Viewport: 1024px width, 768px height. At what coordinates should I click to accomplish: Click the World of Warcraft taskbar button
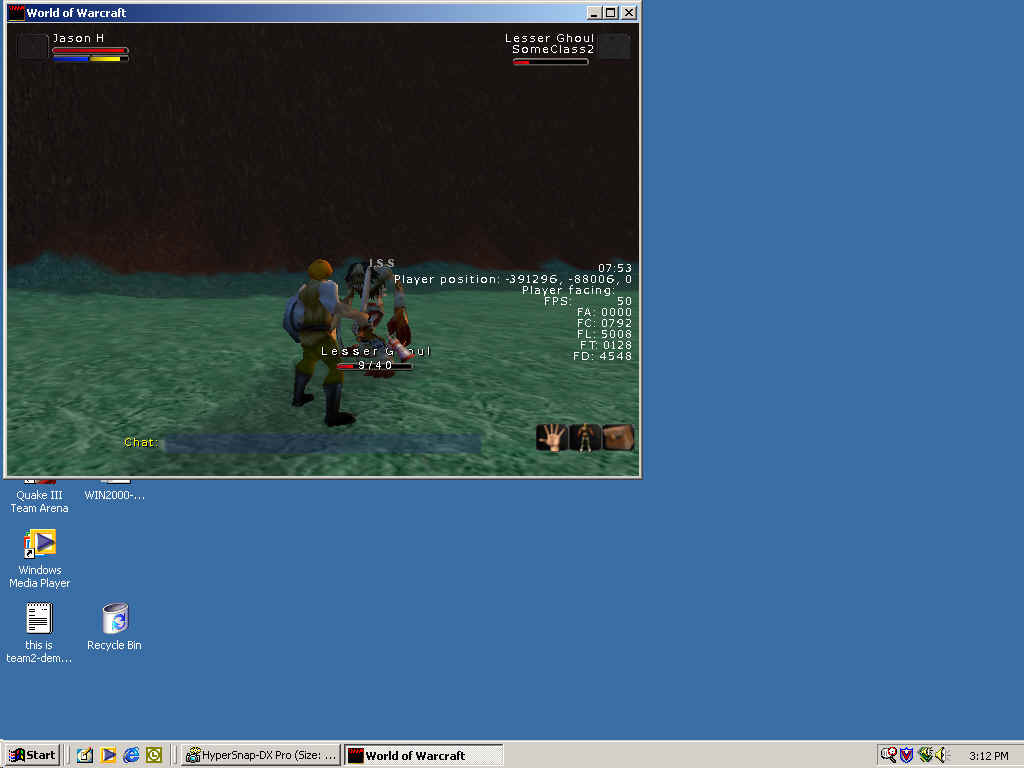click(x=423, y=755)
